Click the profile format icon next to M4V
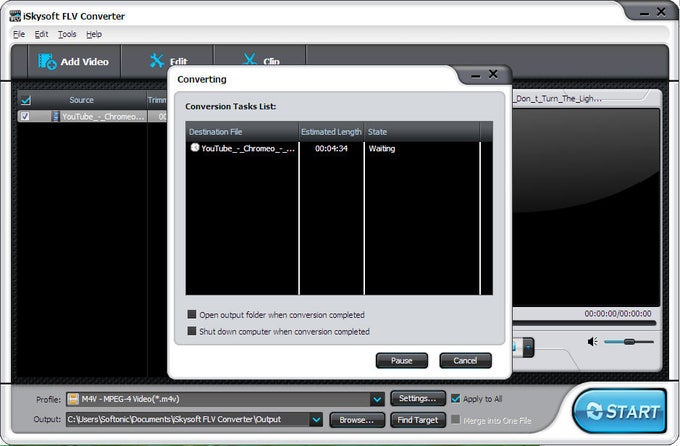Screen dimensions: 680x446 click(x=74, y=399)
